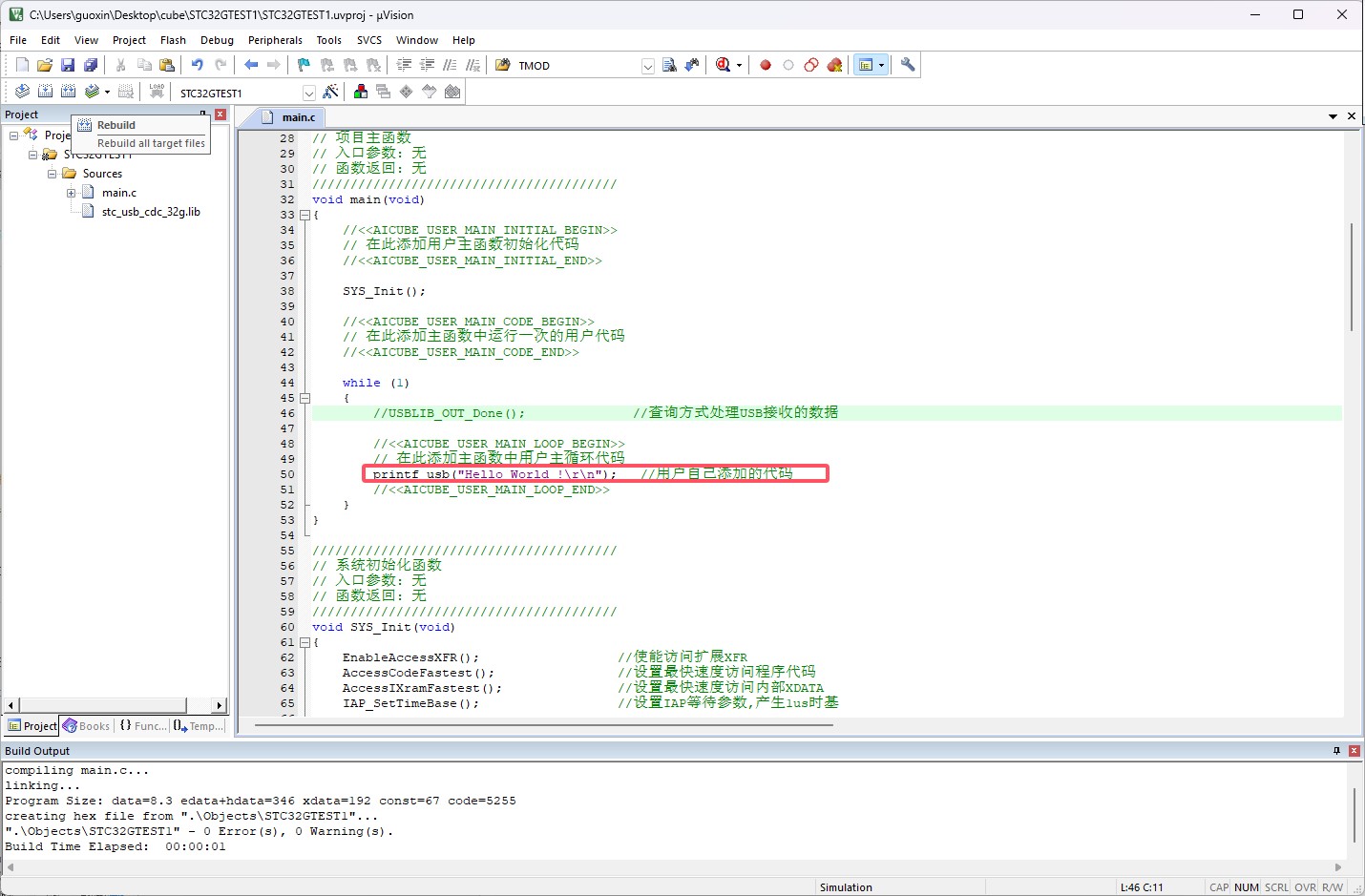The height and width of the screenshot is (896, 1365).
Task: Close the main.c editor tab area
Action: [1352, 116]
